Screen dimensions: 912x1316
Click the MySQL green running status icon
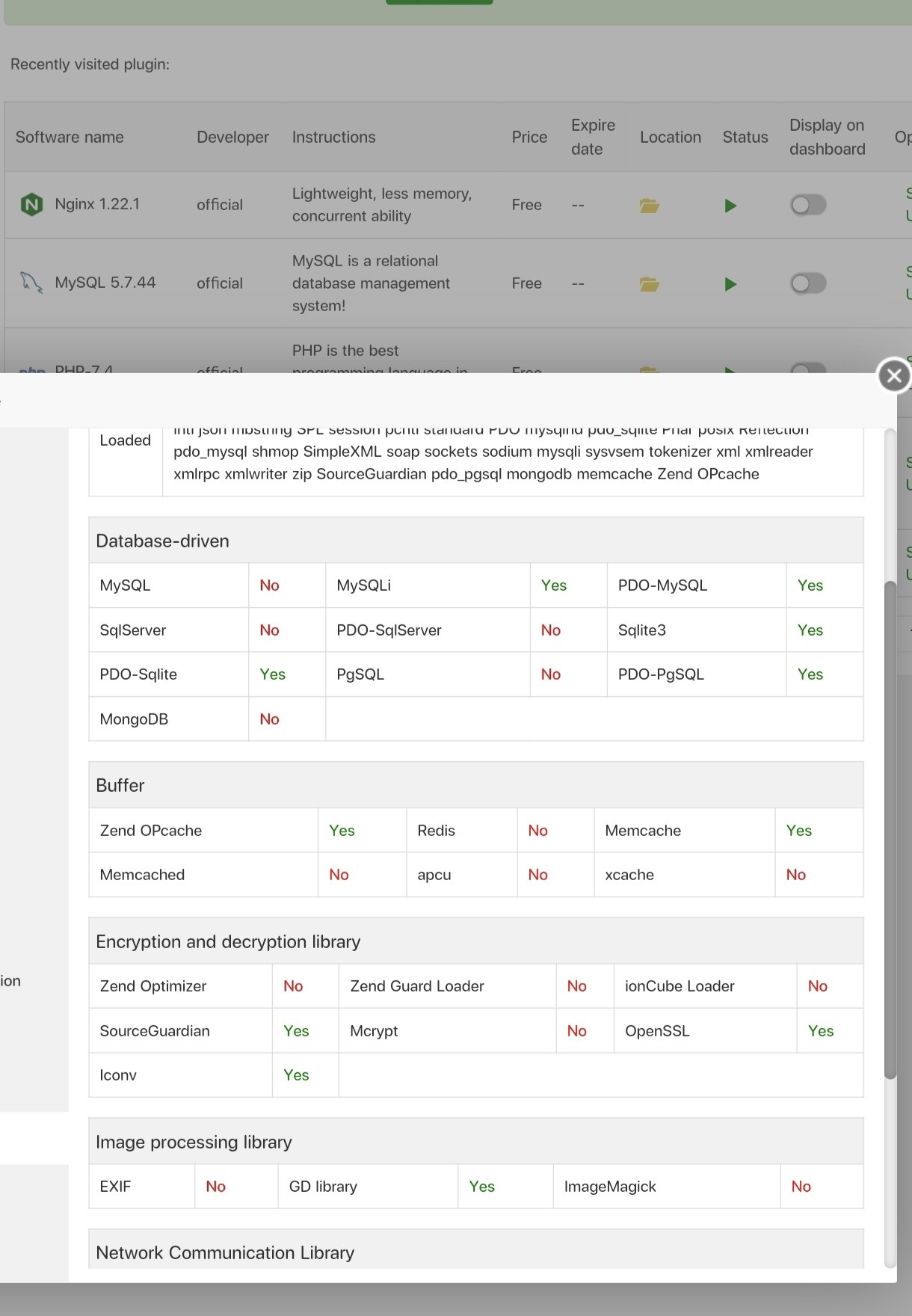pyautogui.click(x=730, y=284)
